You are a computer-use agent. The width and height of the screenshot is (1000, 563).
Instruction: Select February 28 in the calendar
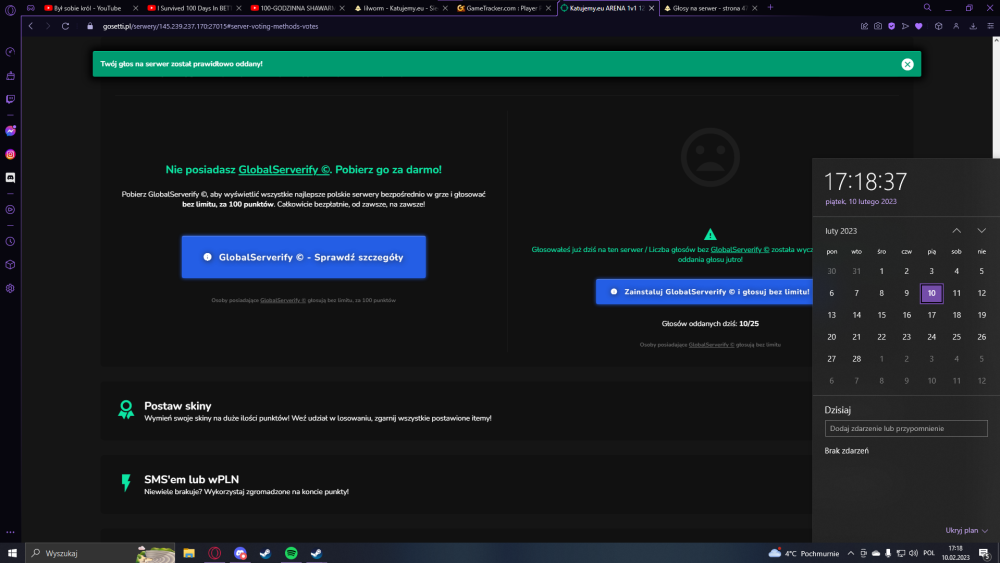(x=857, y=359)
